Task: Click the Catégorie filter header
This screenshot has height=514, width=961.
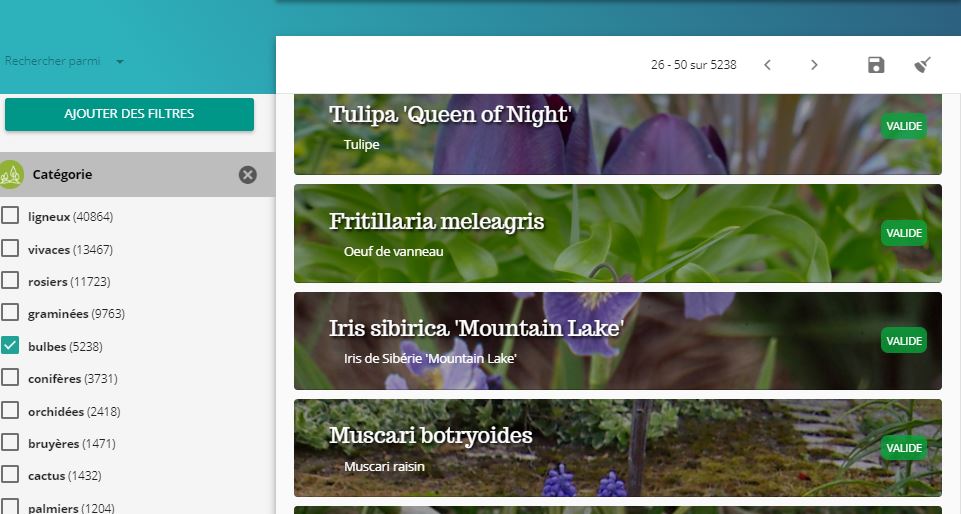Action: [x=137, y=175]
